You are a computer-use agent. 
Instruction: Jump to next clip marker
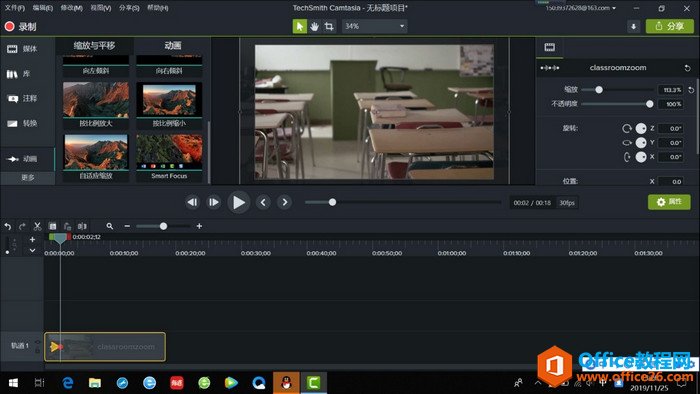pyautogui.click(x=285, y=203)
